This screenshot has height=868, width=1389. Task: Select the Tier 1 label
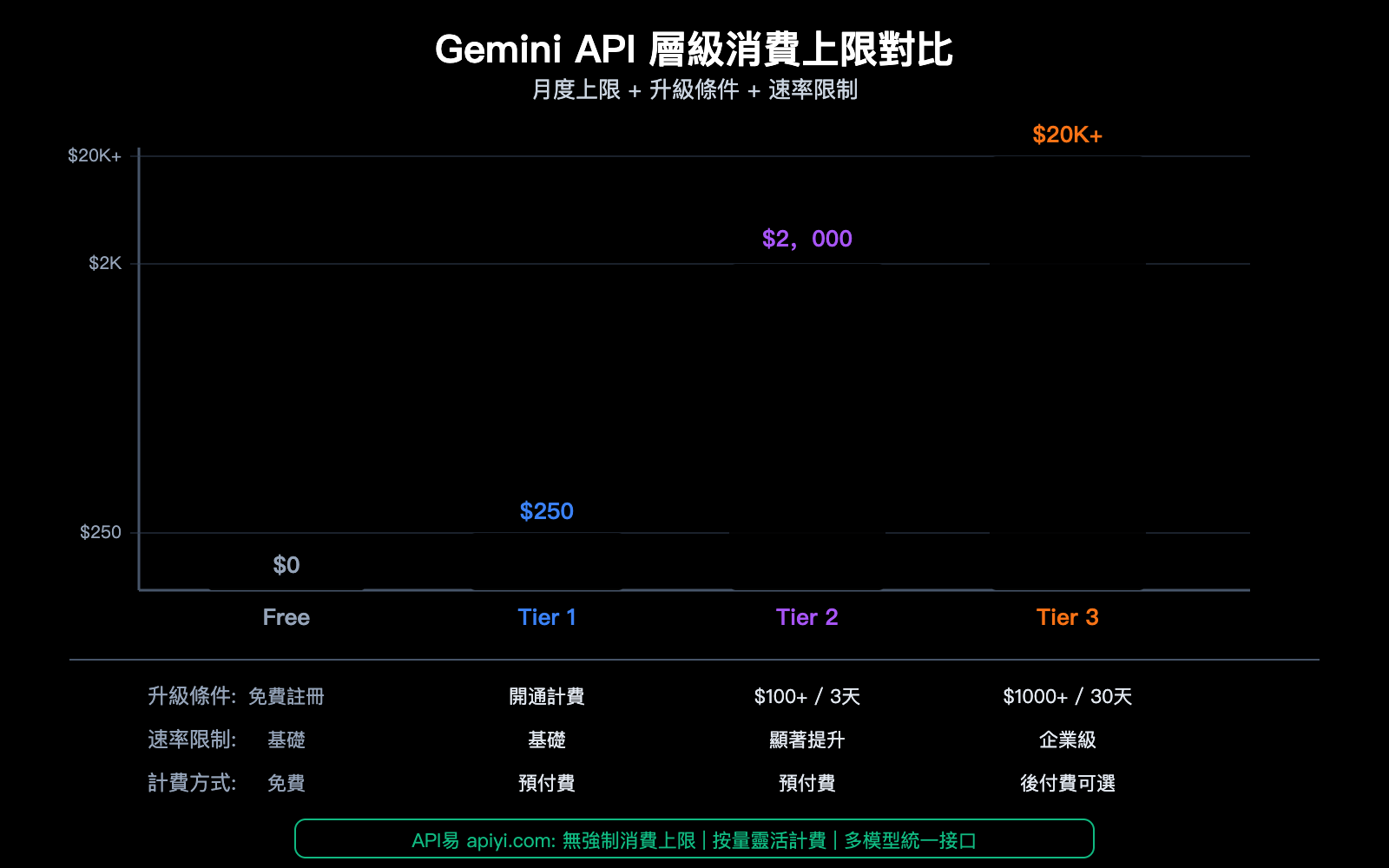(x=546, y=617)
